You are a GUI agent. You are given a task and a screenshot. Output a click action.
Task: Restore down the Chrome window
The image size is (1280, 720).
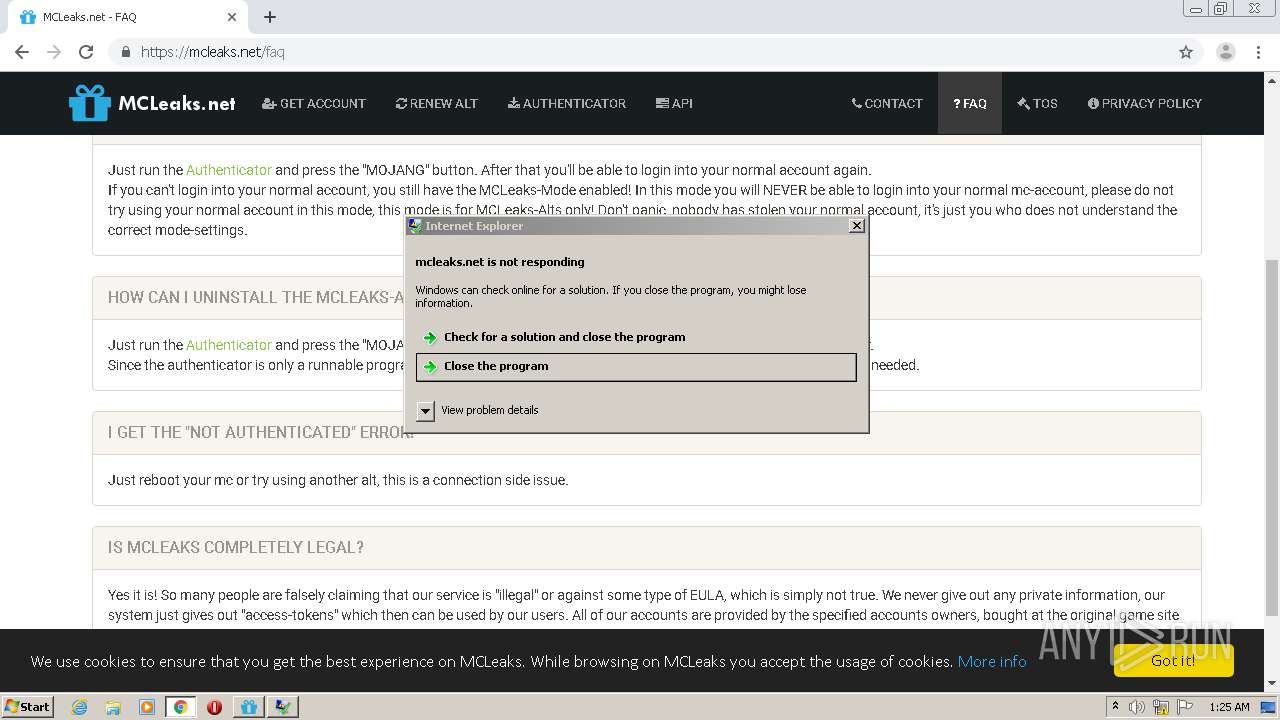[x=1222, y=9]
